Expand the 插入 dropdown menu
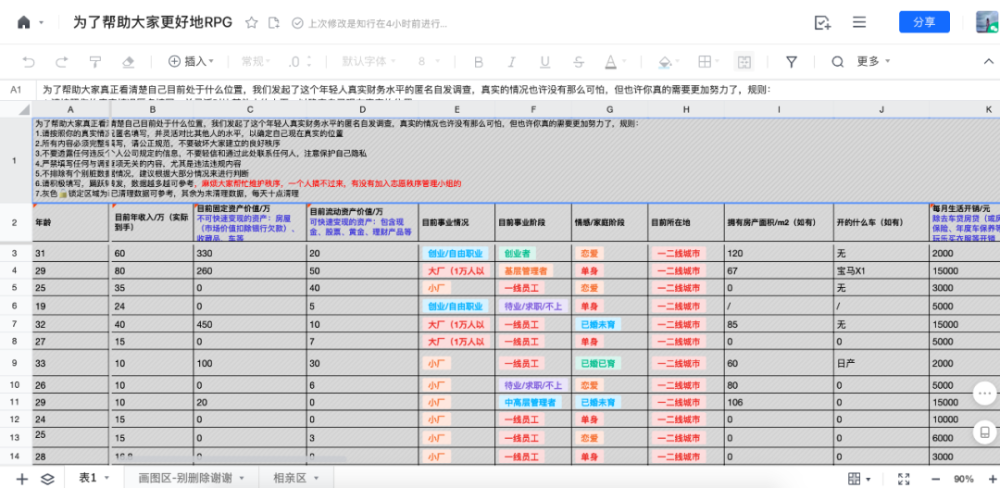This screenshot has width=1000, height=488. point(191,62)
